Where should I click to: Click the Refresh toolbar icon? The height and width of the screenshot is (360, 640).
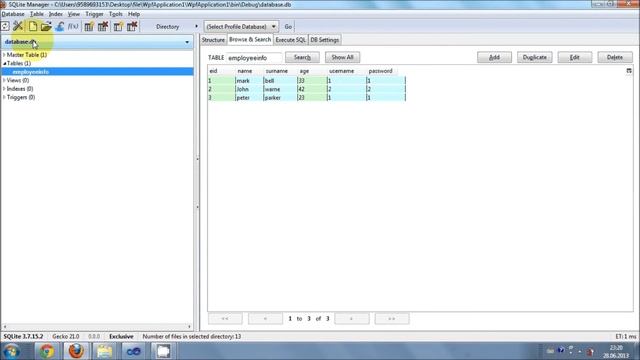pyautogui.click(x=5, y=27)
